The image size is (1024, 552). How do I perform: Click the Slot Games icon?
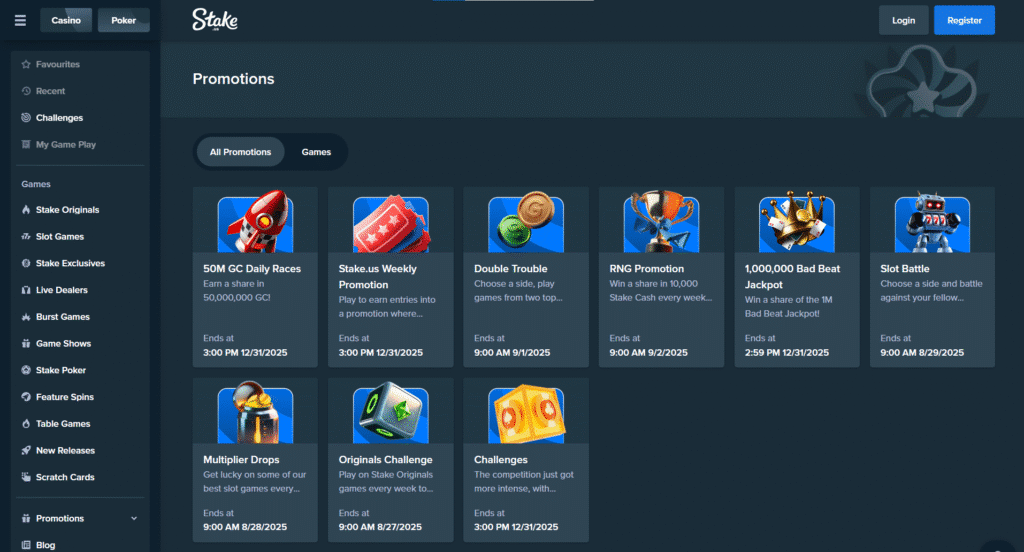point(26,236)
